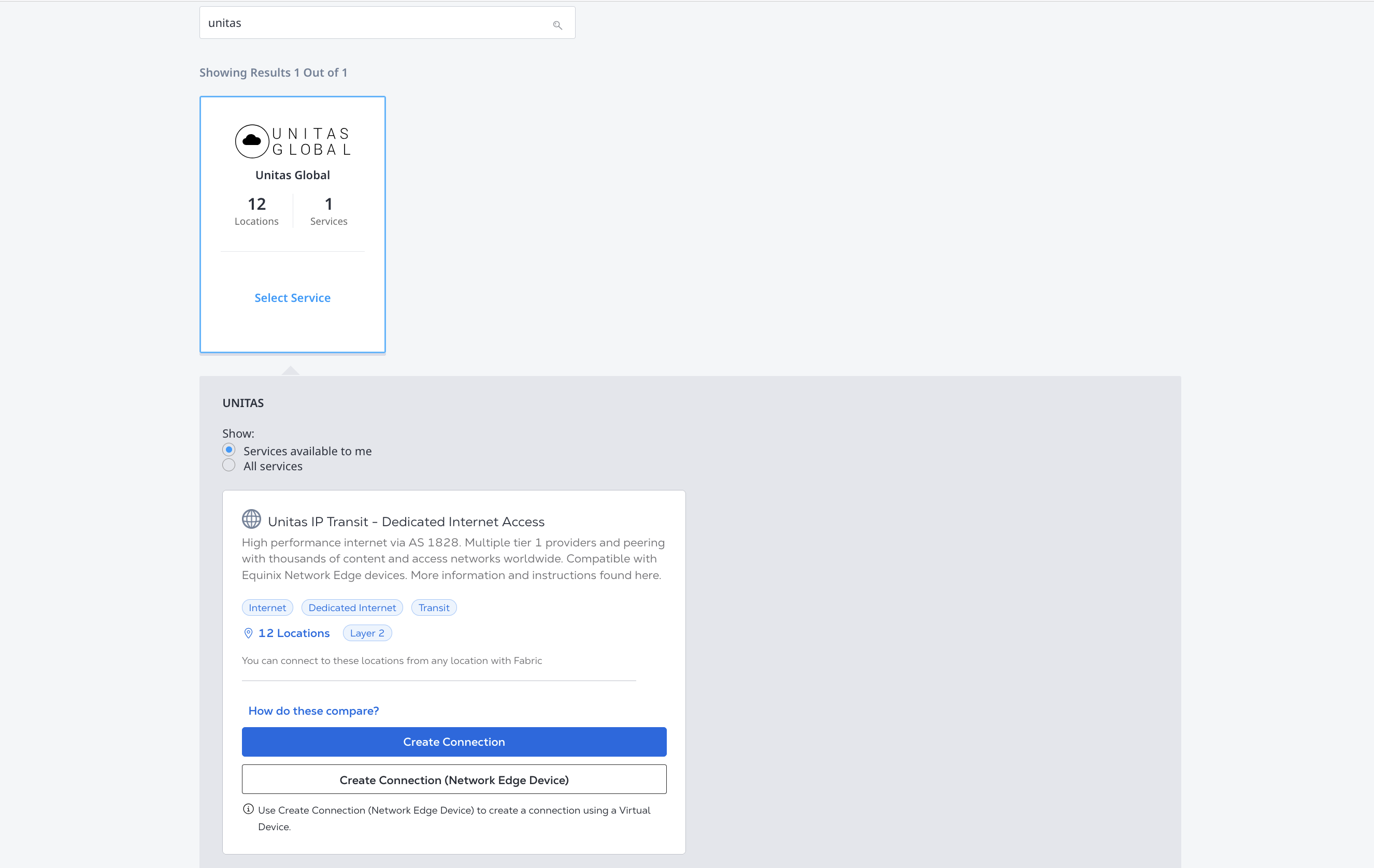This screenshot has height=868, width=1374.
Task: Click the blue Create Connection button
Action: (x=454, y=742)
